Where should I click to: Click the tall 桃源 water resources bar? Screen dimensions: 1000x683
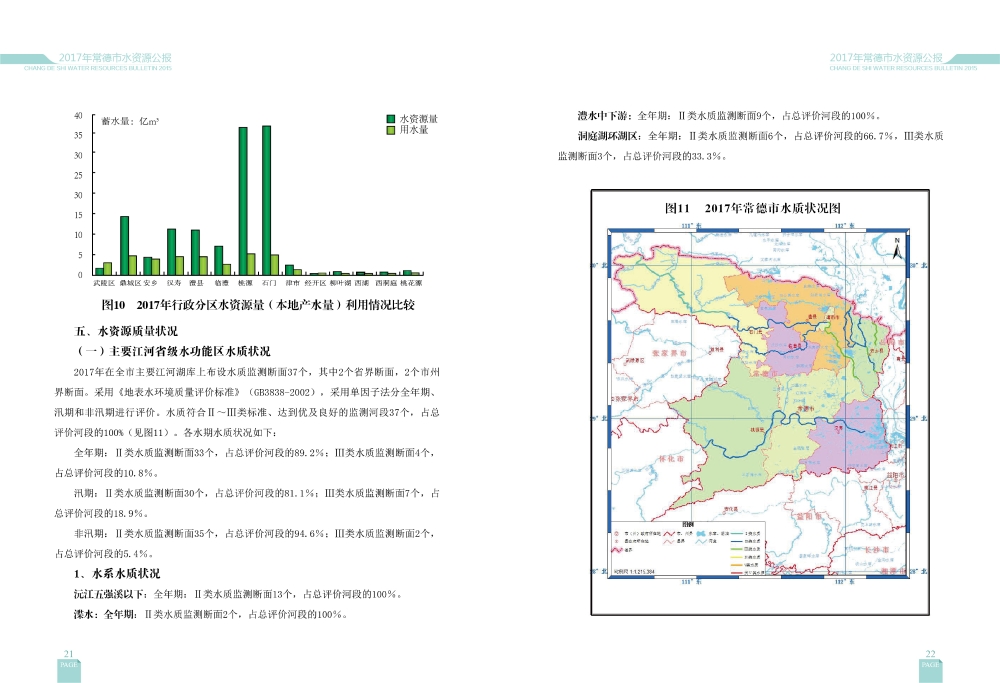pos(243,200)
